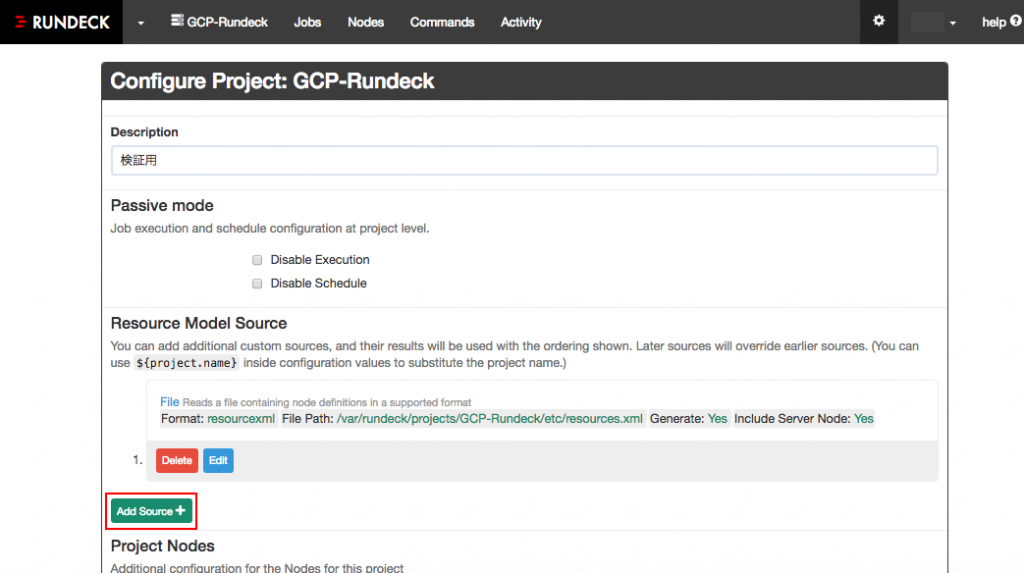View the Activity page
Viewport: 1024px width, 573px height.
tap(520, 22)
